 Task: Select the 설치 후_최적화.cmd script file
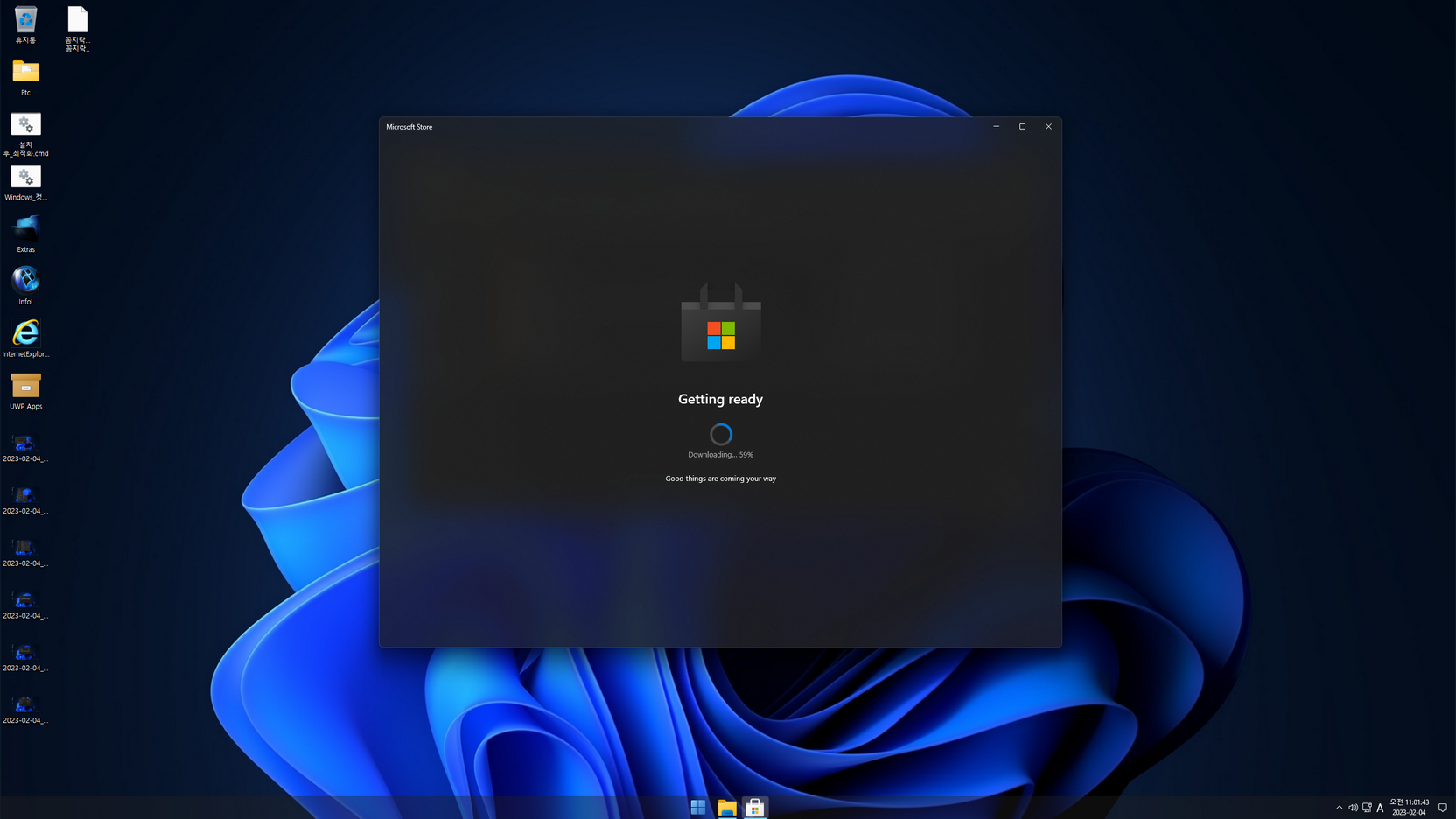25,134
